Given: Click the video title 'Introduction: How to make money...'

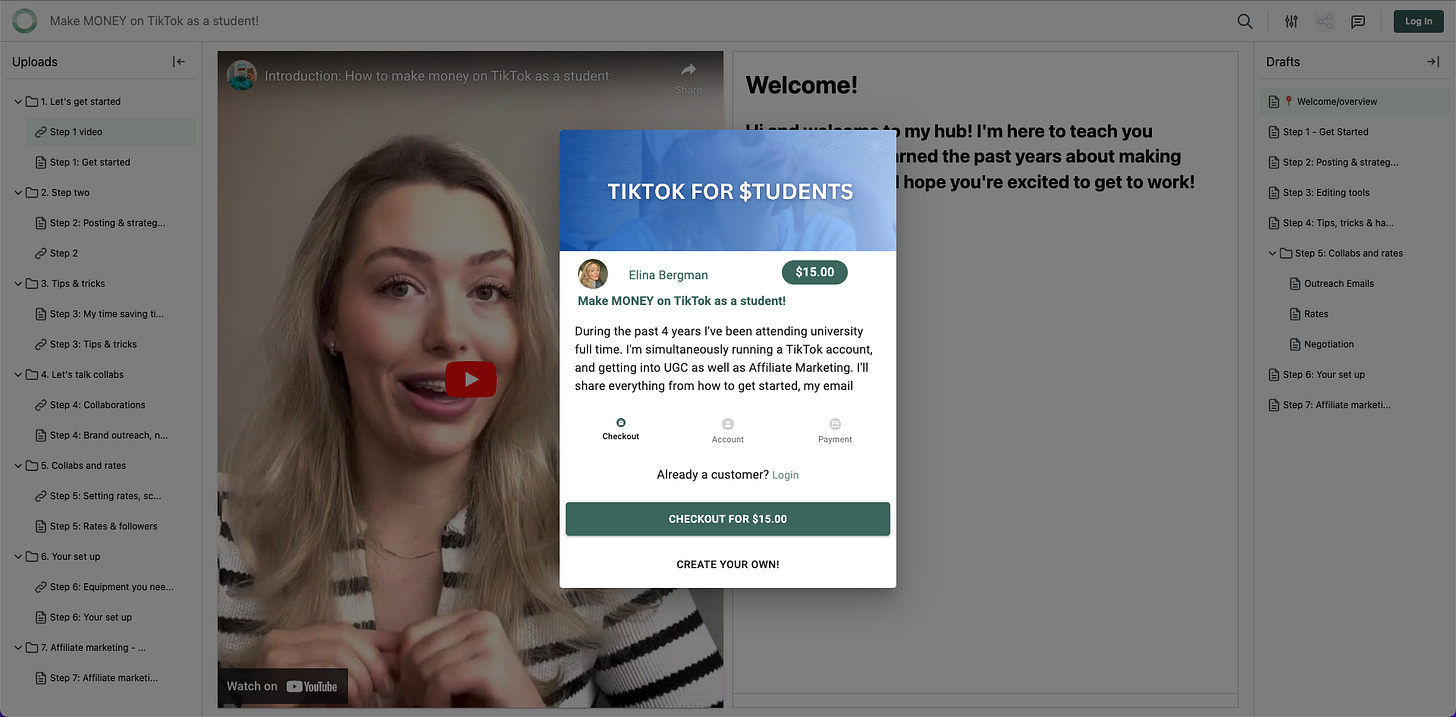Looking at the screenshot, I should [437, 76].
